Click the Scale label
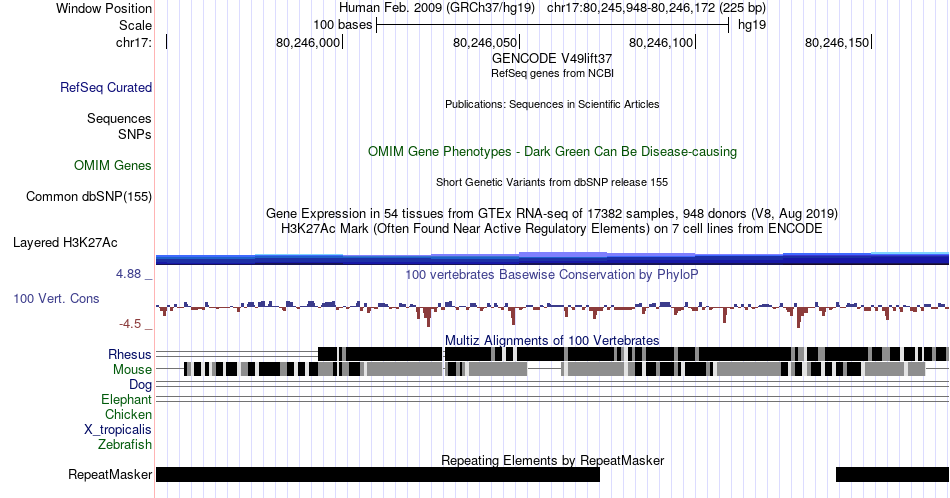 tap(136, 25)
